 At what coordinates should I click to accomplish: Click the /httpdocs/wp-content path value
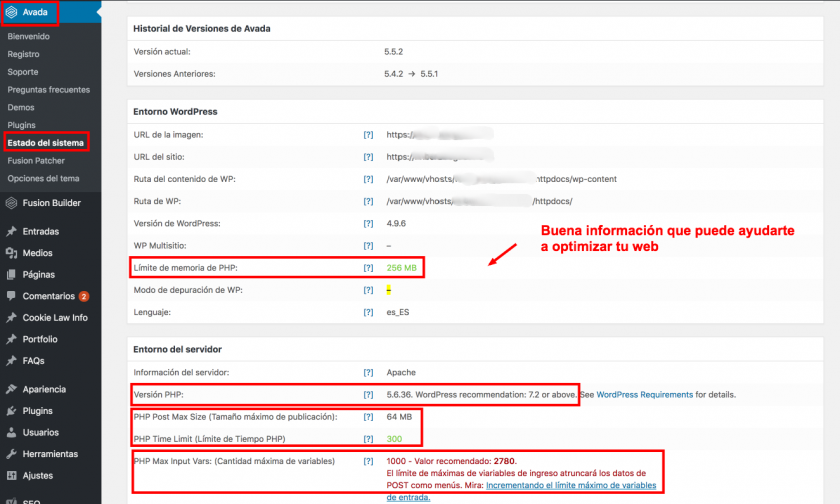tap(576, 179)
